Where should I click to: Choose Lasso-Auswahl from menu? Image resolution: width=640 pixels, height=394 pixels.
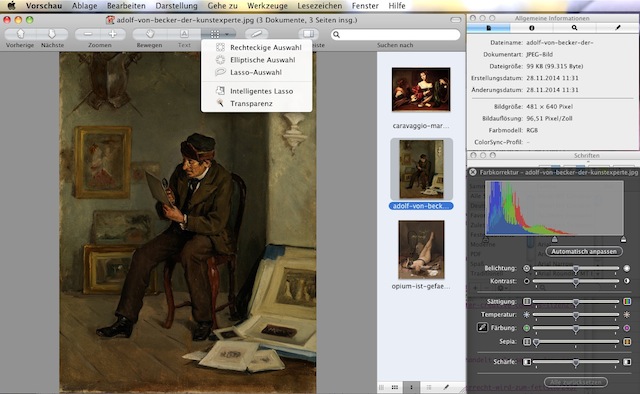(x=257, y=72)
